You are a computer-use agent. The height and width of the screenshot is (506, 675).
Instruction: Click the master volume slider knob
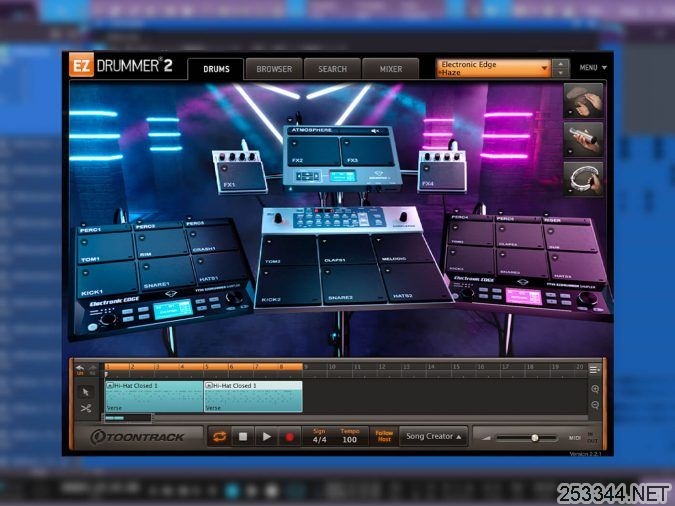pos(535,438)
